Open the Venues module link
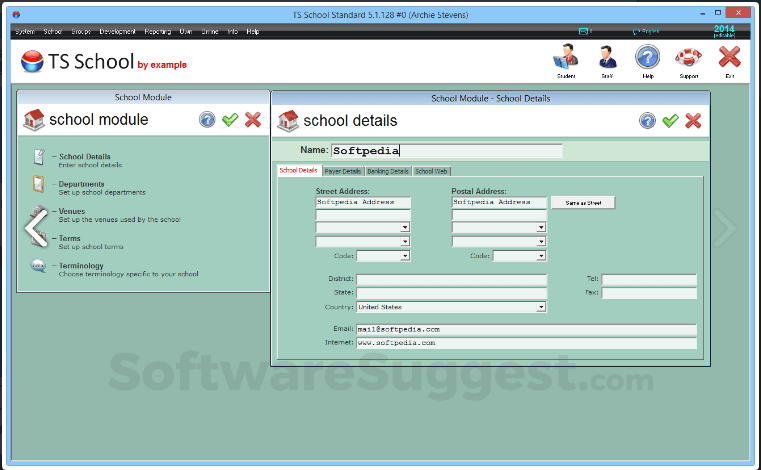The width and height of the screenshot is (761, 470). click(72, 211)
